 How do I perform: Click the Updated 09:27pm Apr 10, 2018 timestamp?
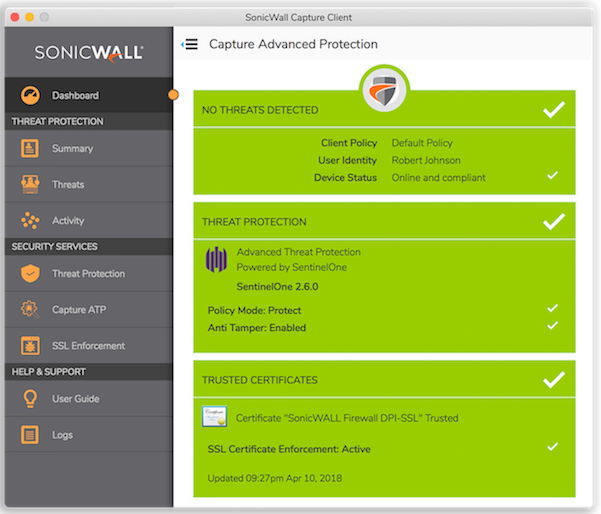point(275,478)
